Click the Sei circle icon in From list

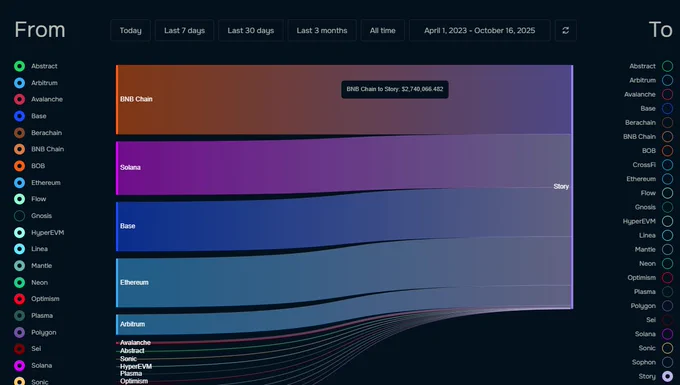[x=20, y=349]
